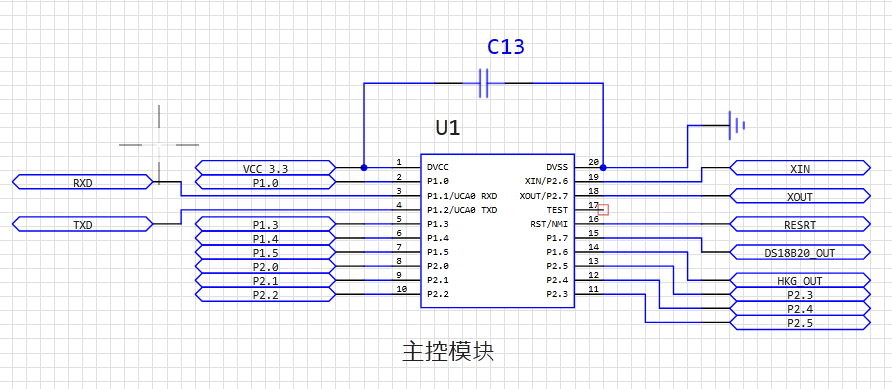Click the DVCC pin name in U1
This screenshot has width=892, height=389.
point(438,168)
